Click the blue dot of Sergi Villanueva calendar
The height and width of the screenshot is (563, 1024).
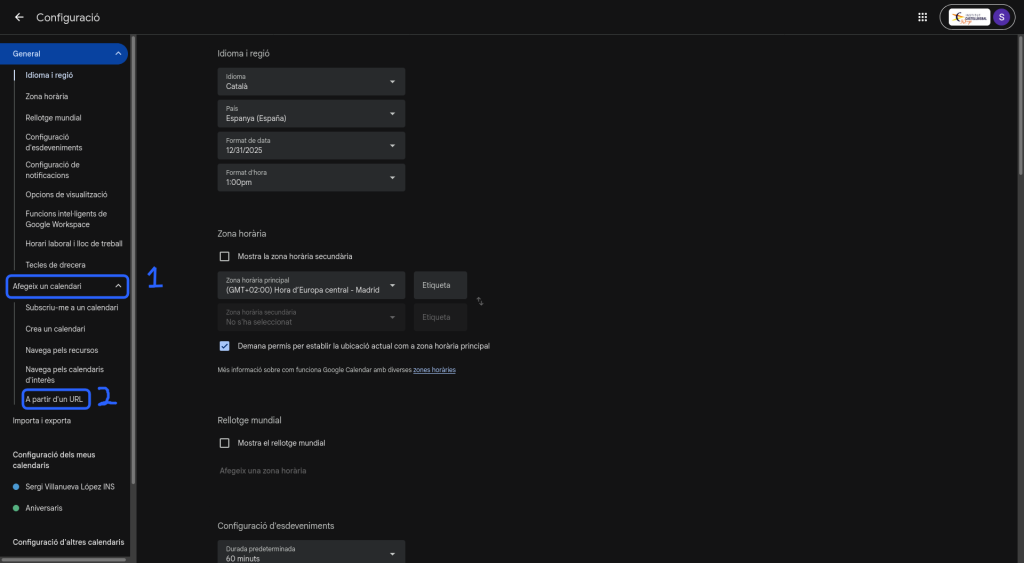(16, 487)
